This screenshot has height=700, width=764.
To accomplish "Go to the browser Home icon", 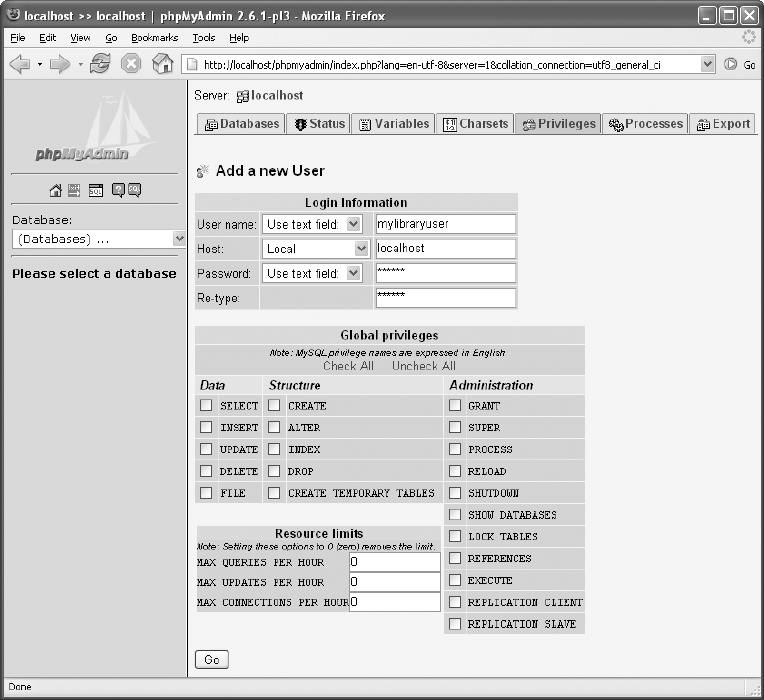I will coord(162,63).
